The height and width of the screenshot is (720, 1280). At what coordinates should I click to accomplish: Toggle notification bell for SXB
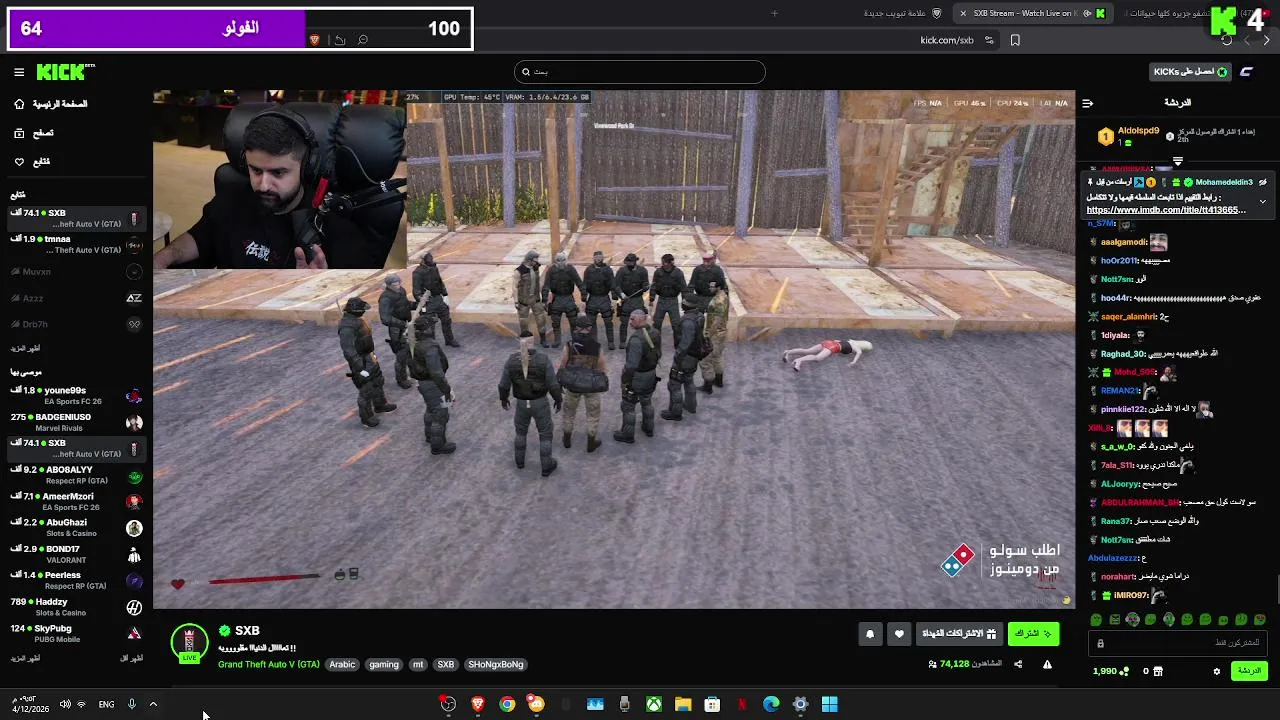pos(870,634)
